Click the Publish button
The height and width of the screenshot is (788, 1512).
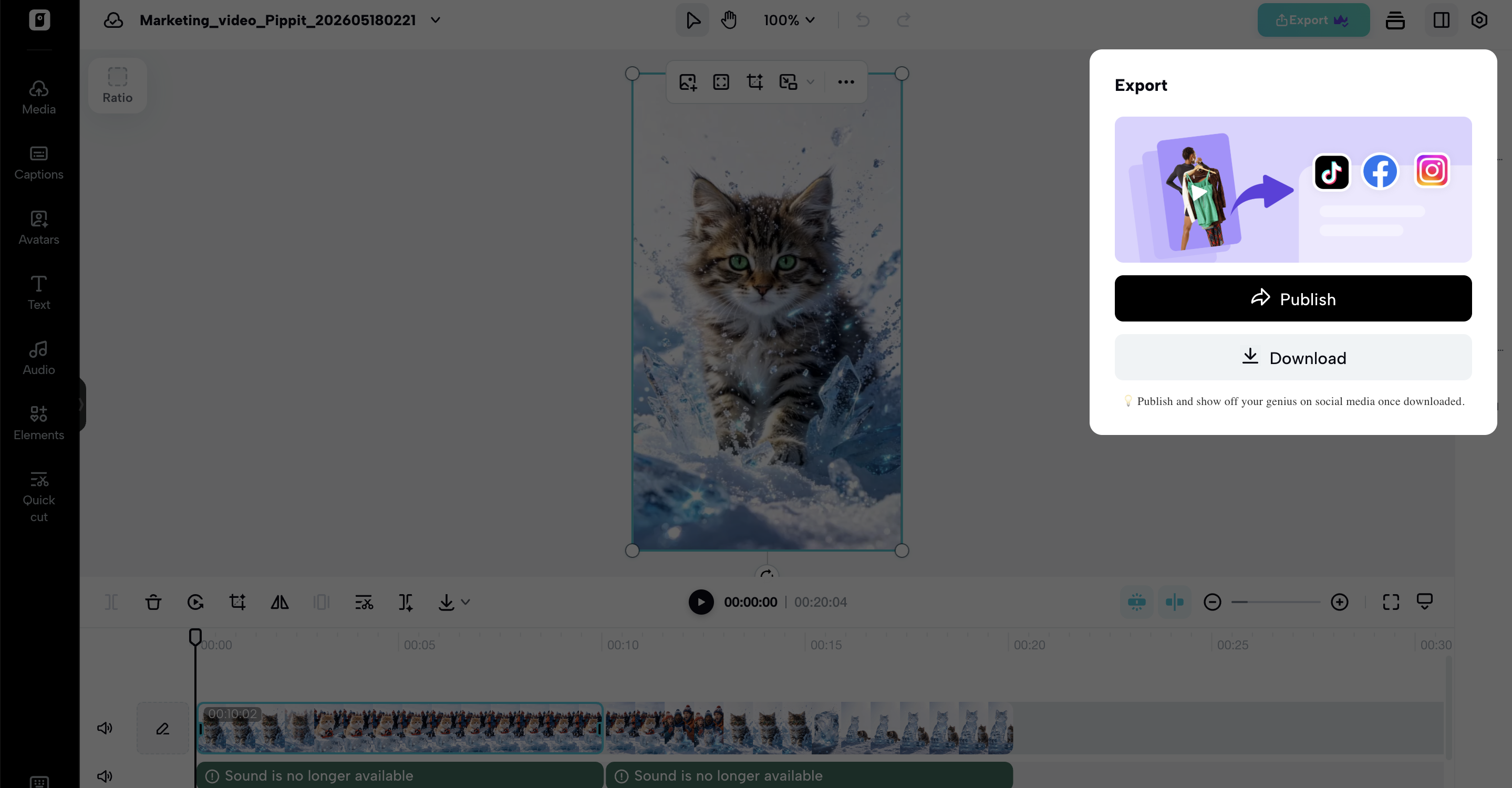[1293, 299]
